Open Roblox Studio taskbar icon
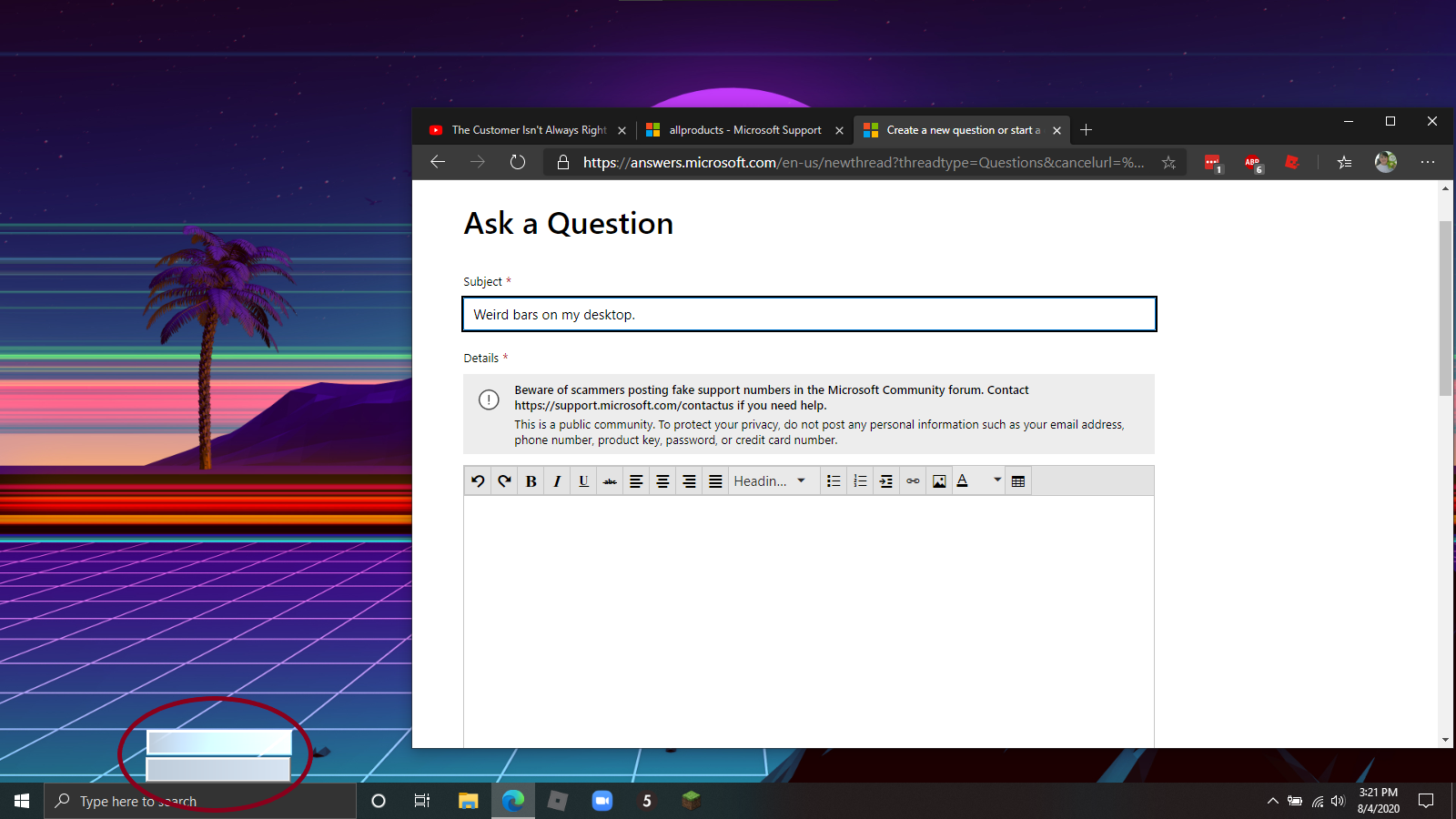1456x819 pixels. 558,801
